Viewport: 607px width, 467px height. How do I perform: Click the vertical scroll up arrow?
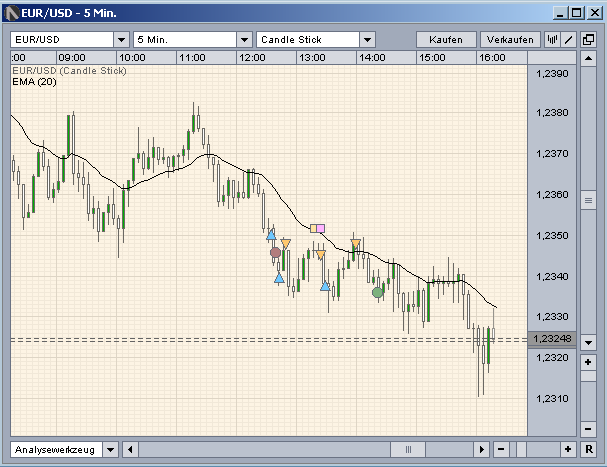click(x=588, y=58)
